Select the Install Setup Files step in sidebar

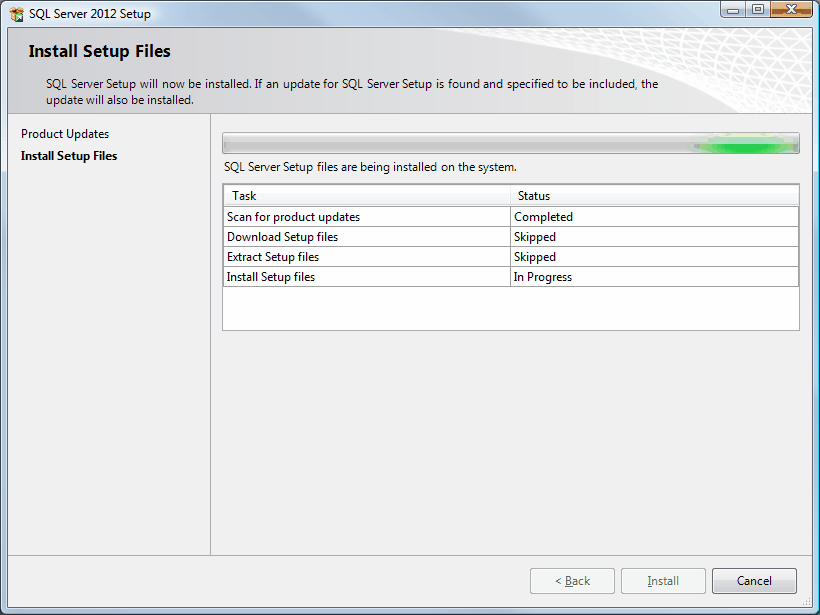pyautogui.click(x=69, y=156)
